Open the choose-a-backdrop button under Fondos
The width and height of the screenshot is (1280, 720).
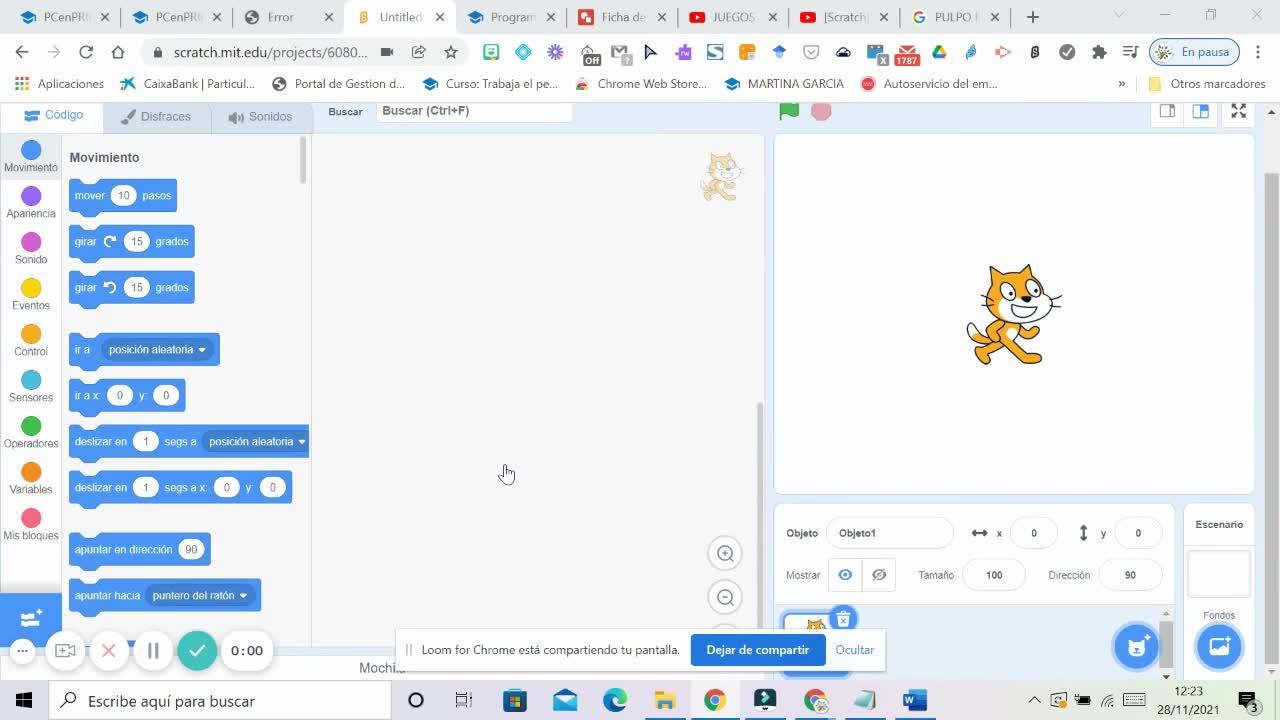click(x=1219, y=646)
